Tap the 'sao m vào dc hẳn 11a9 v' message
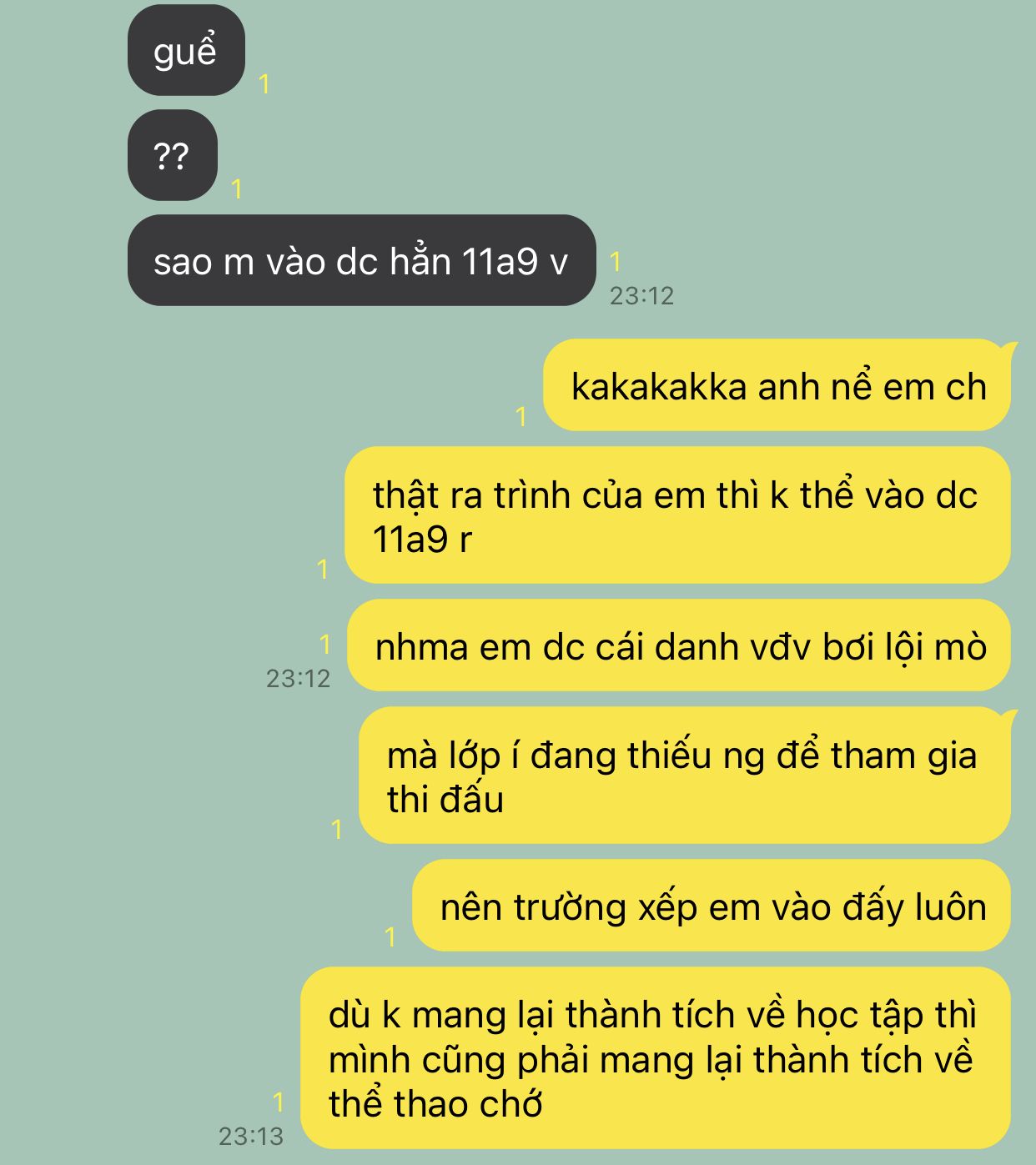The image size is (1036, 1165). tap(361, 260)
